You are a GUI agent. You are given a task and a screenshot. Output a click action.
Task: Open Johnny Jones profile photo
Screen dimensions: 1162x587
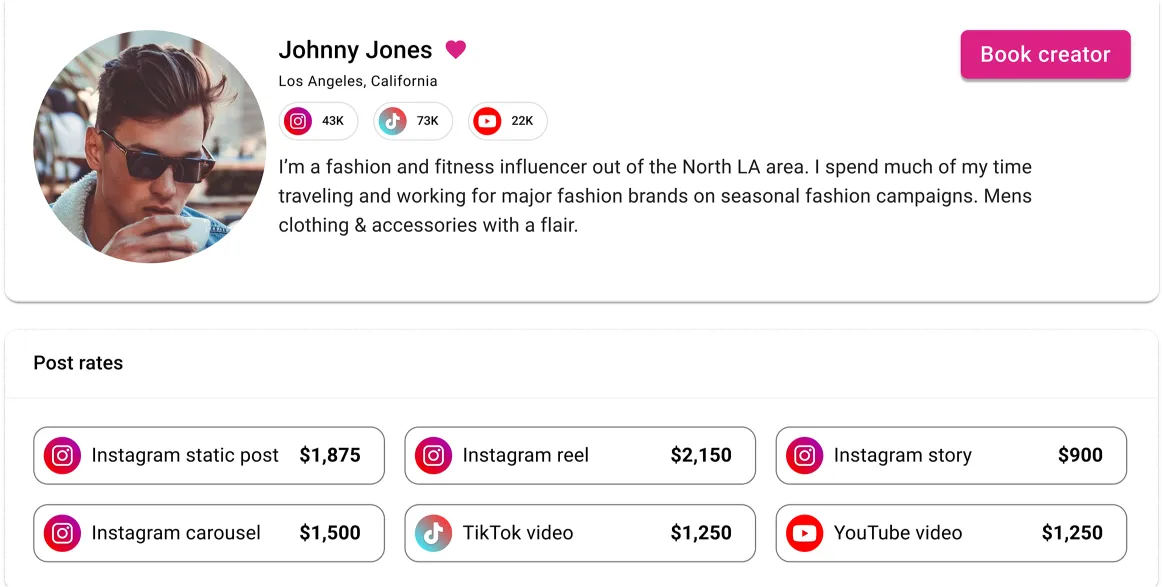pos(150,147)
